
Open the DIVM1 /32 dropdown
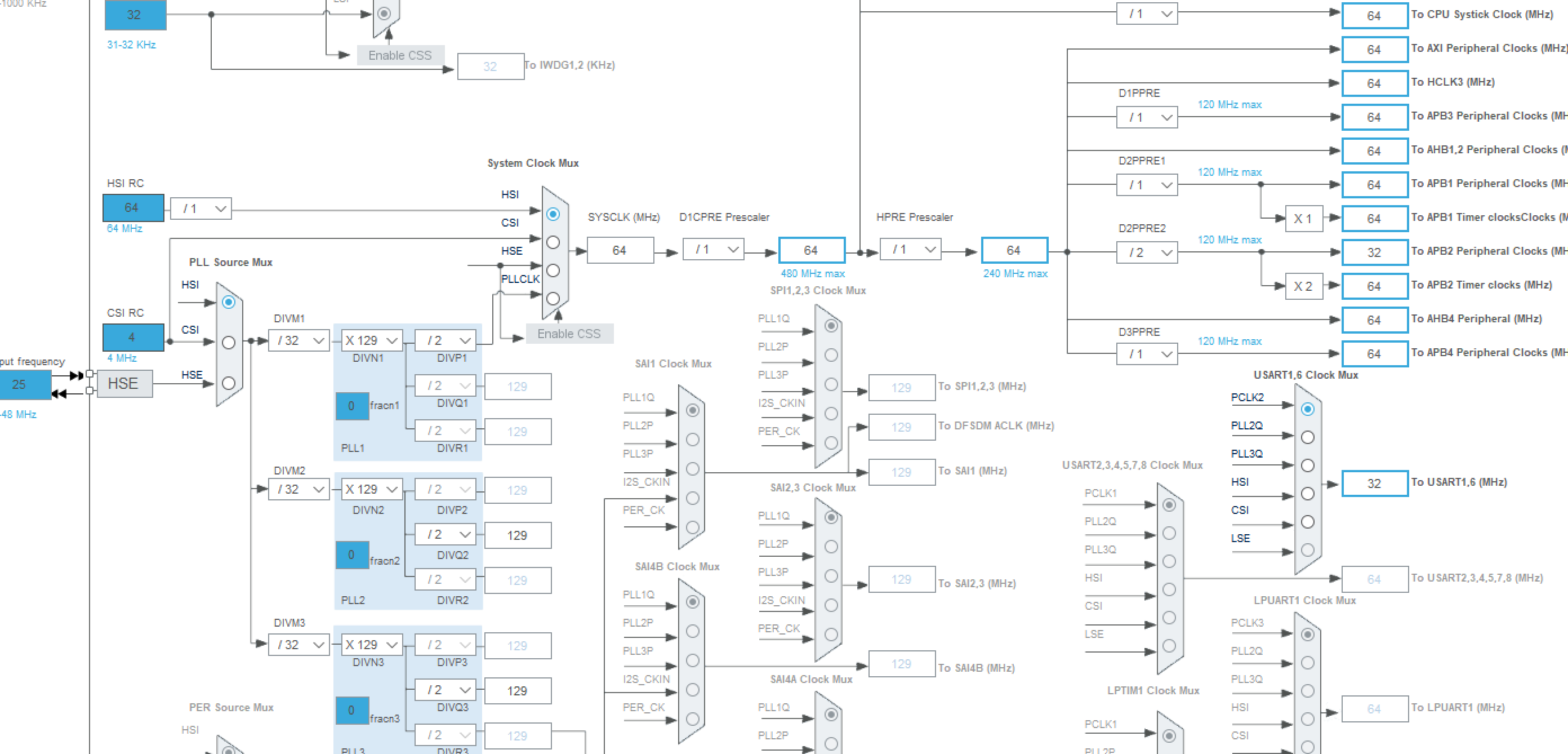[x=299, y=340]
